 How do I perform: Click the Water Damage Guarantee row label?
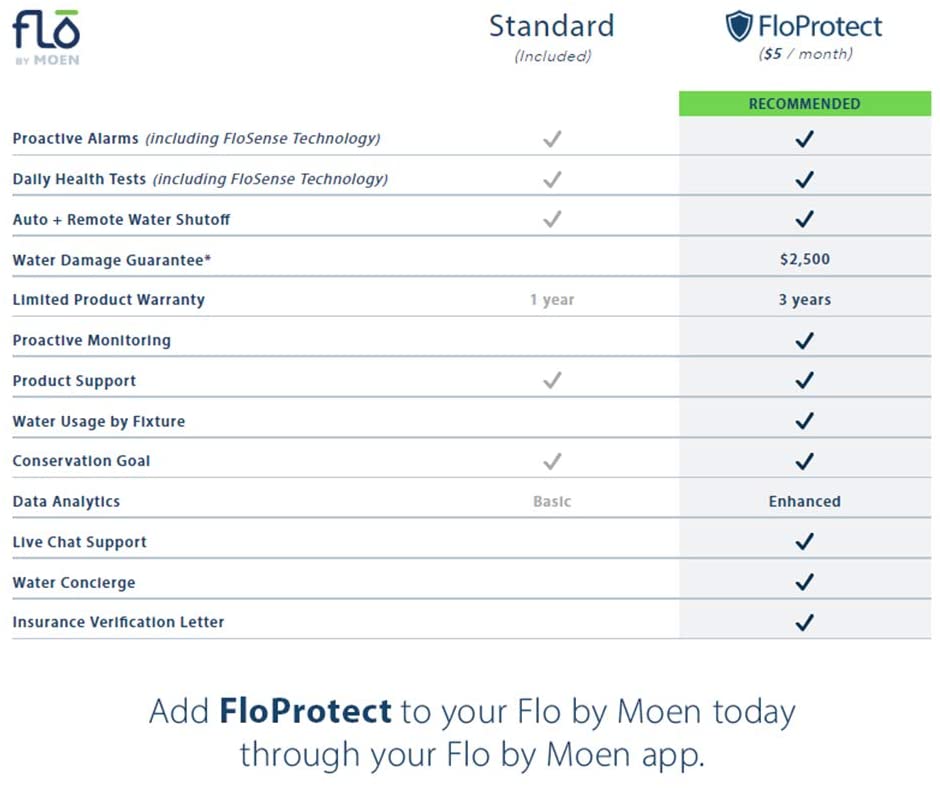[x=112, y=260]
